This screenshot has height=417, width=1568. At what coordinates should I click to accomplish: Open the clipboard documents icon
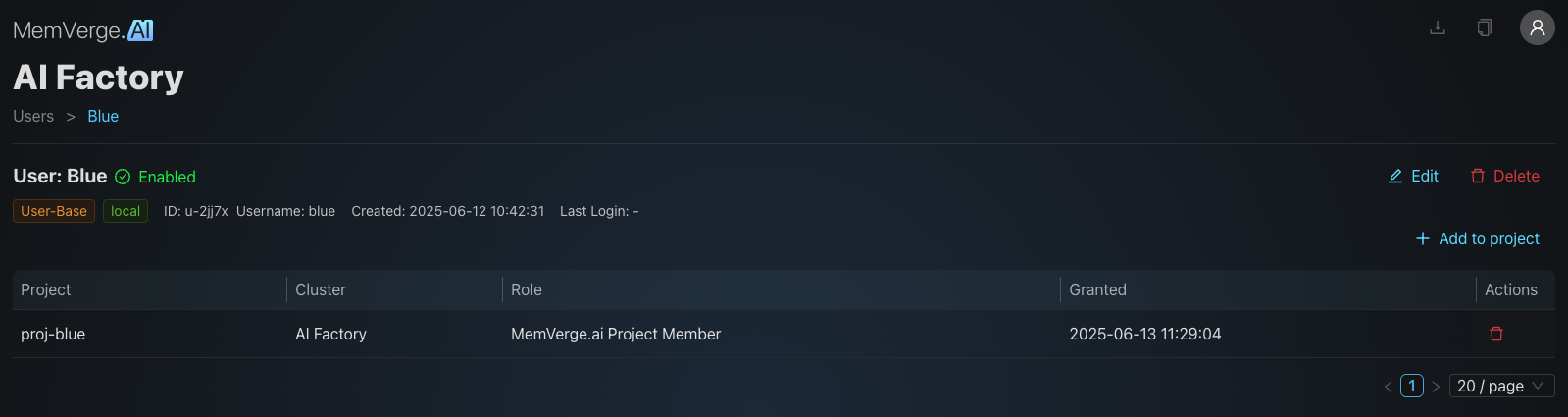pyautogui.click(x=1485, y=27)
